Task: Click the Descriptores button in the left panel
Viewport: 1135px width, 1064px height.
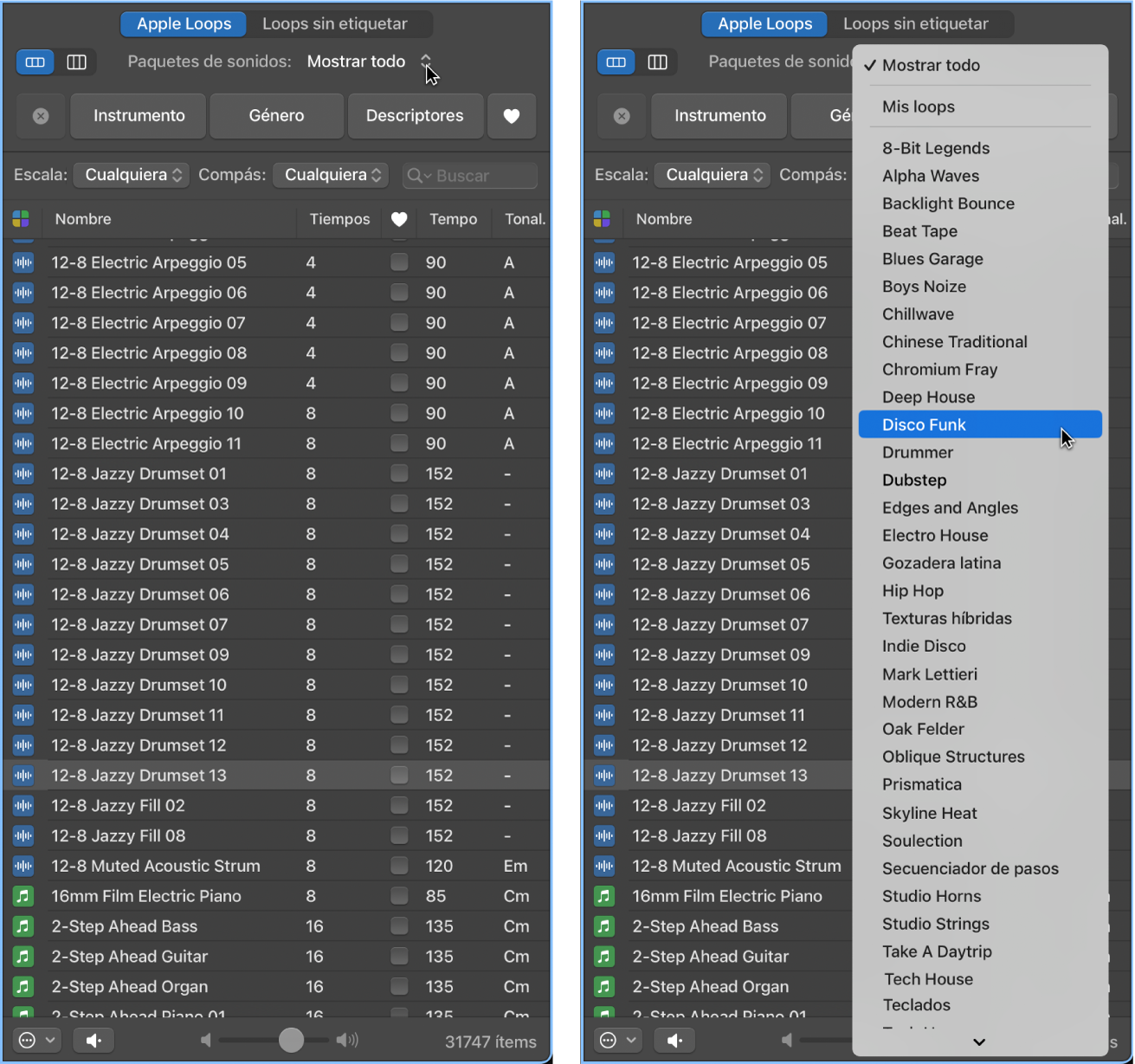Action: (415, 116)
